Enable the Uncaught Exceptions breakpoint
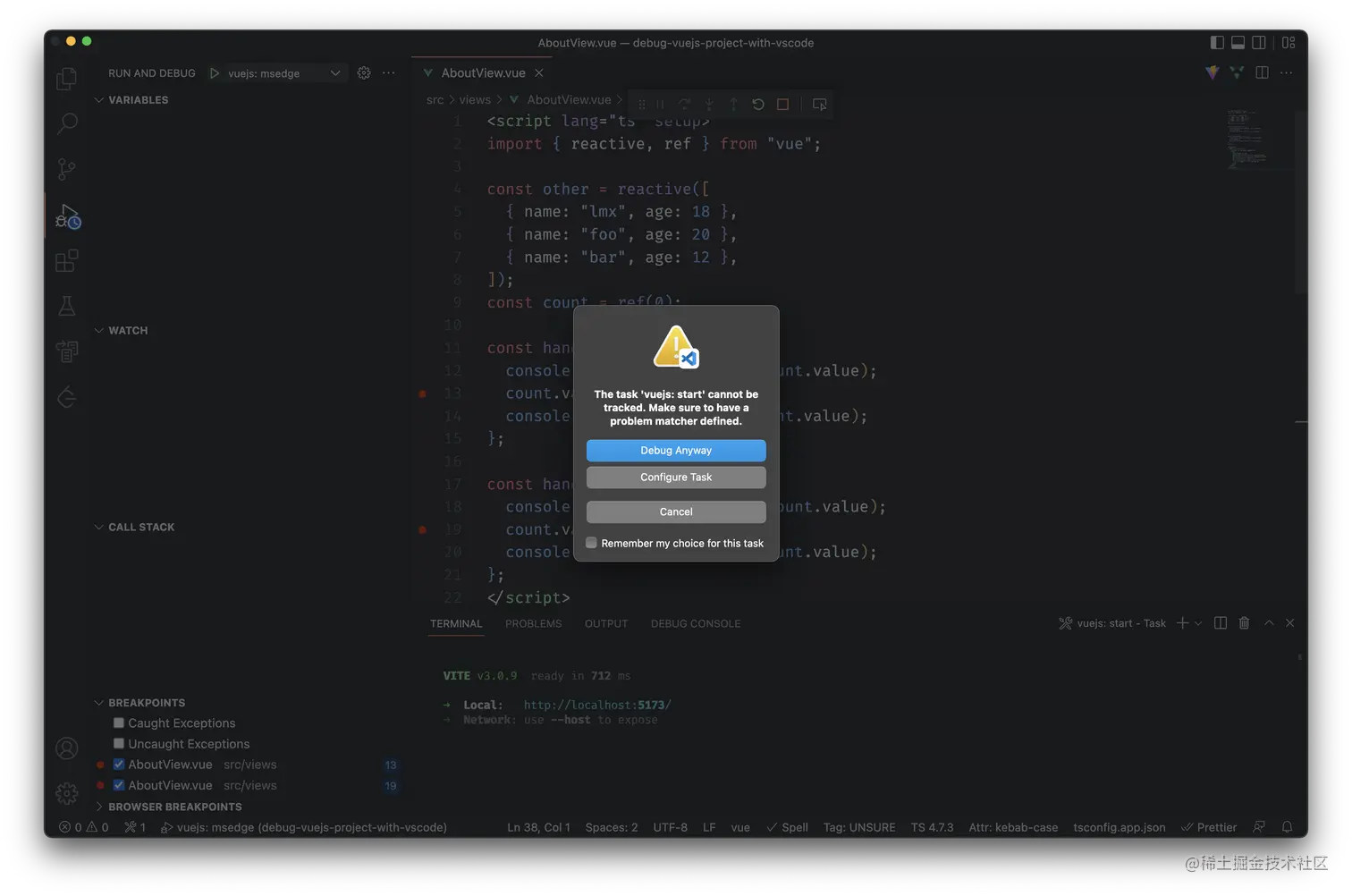The width and height of the screenshot is (1352, 896). tap(118, 743)
